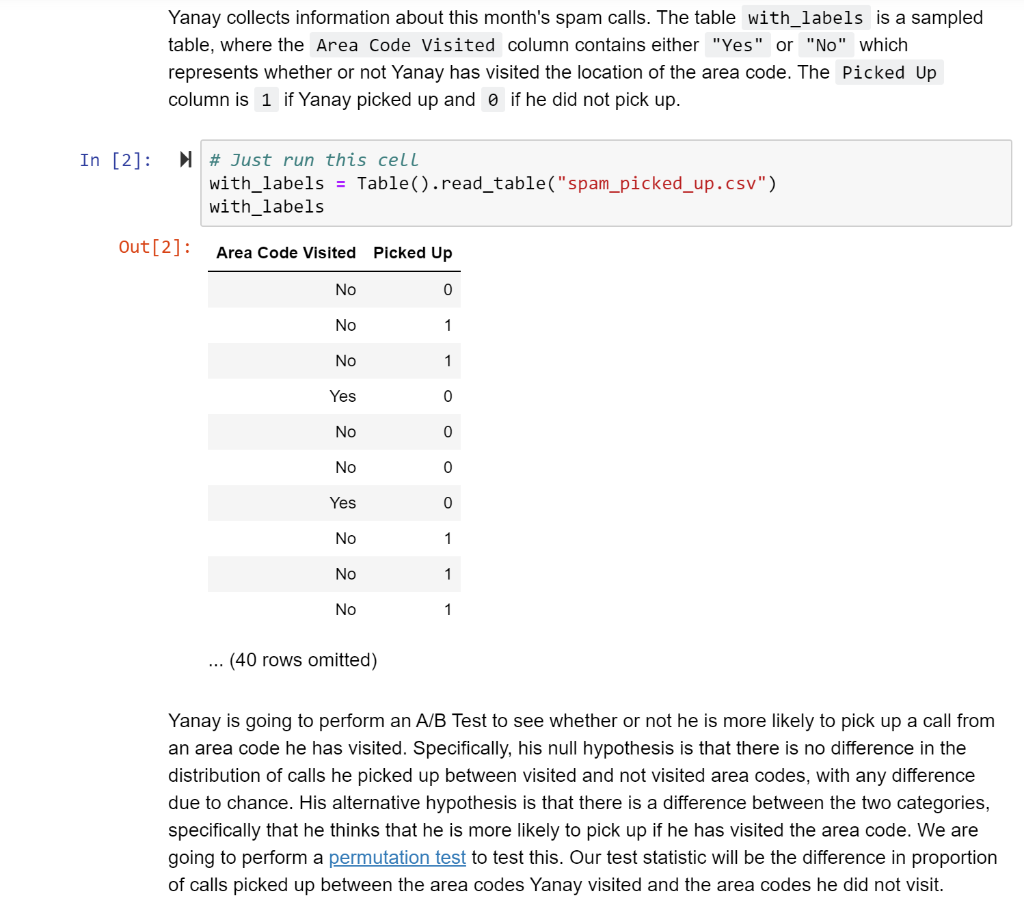Click the run-cell arrow icon beside In [2]
The image size is (1024, 911).
click(185, 158)
